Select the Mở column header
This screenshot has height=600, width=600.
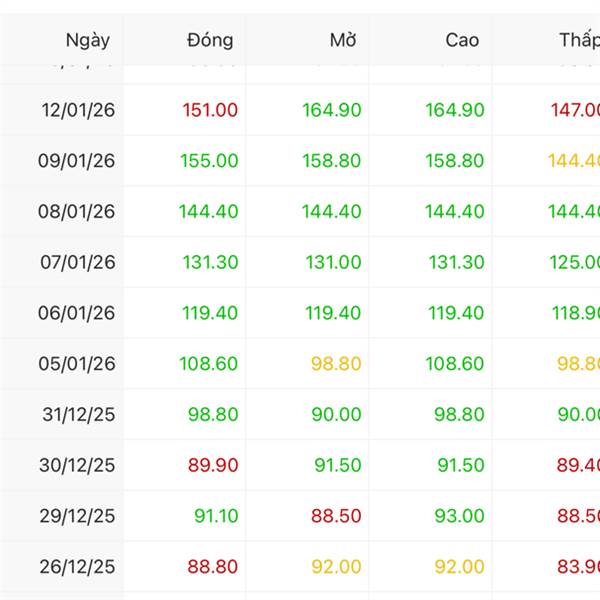pos(343,40)
